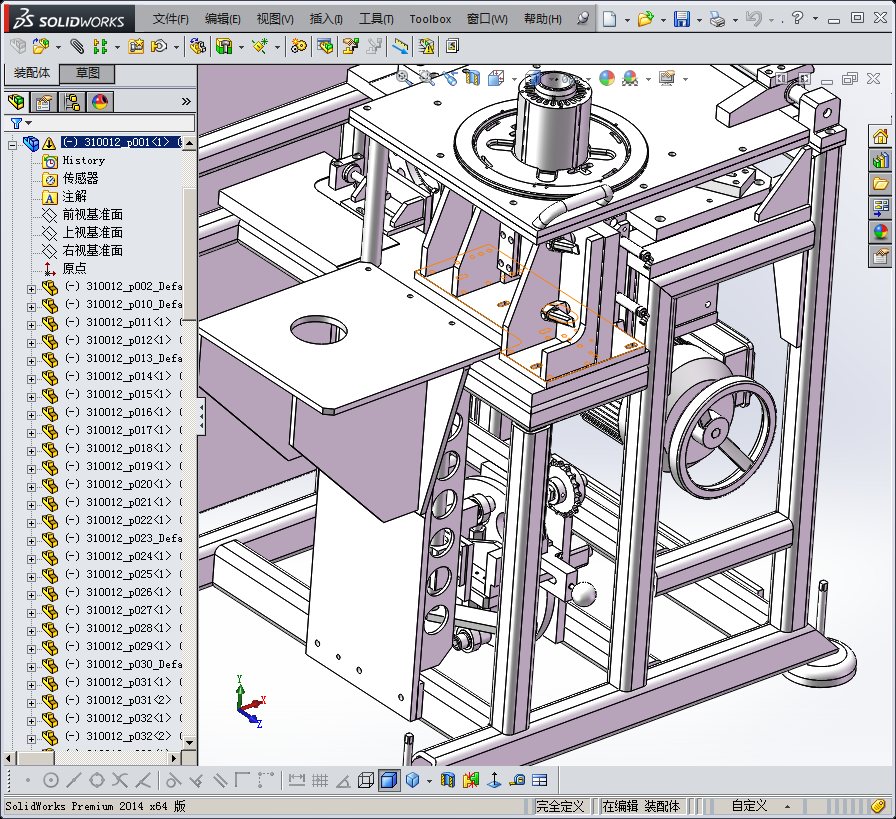Click the 自定义 status bar arrow
Screen dimensions: 896x819
coord(787,806)
